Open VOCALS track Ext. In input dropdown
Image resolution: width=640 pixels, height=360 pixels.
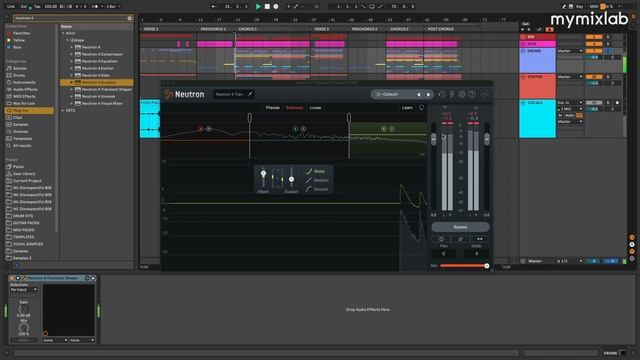pos(570,102)
